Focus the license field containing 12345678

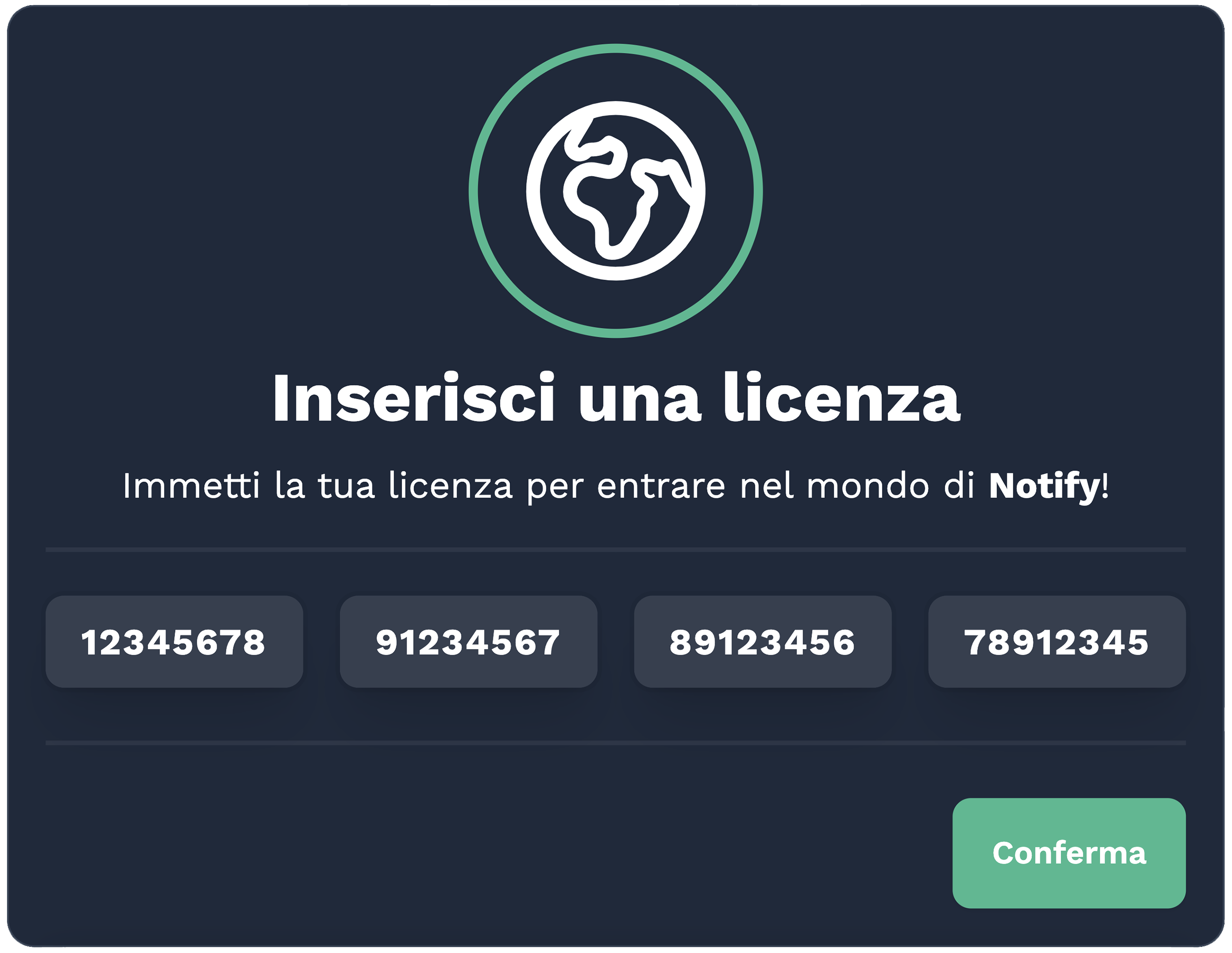tap(174, 641)
